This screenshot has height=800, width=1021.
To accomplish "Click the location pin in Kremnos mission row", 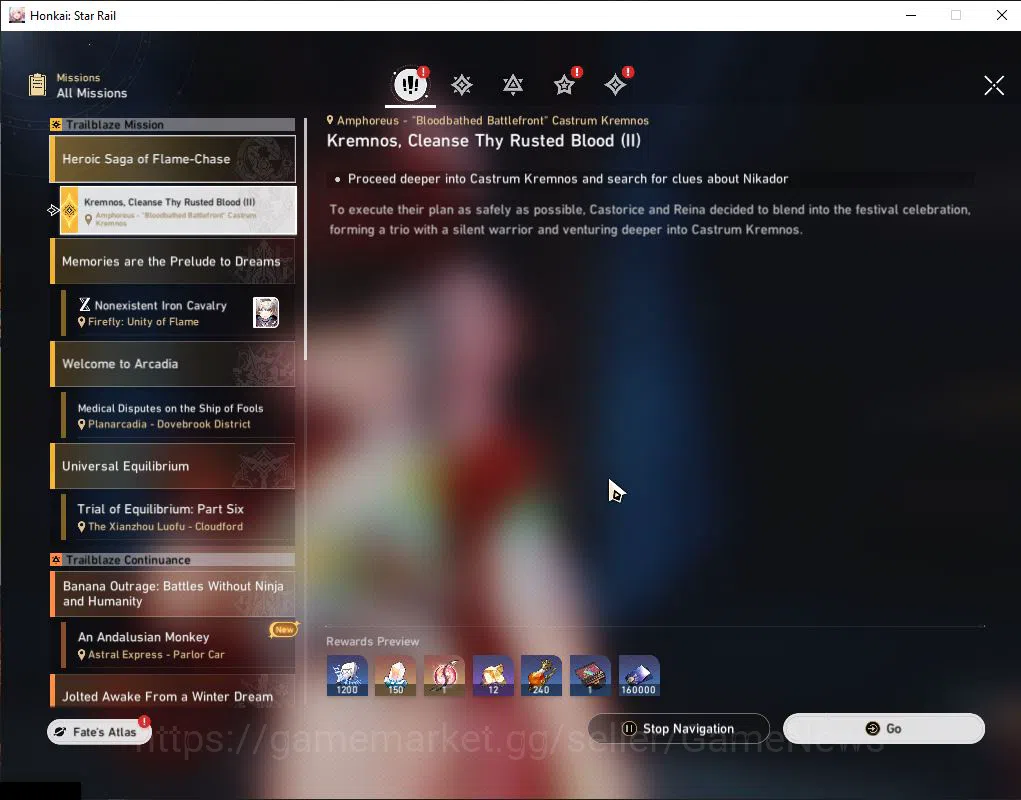I will [89, 219].
